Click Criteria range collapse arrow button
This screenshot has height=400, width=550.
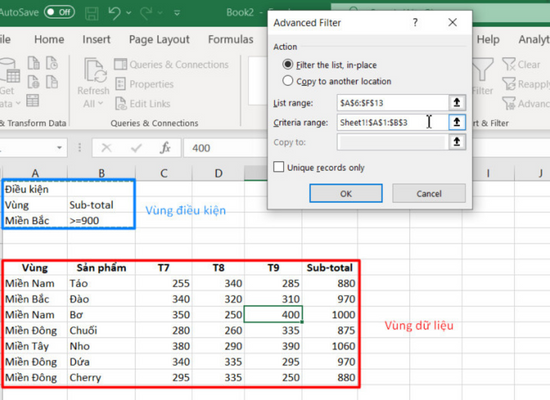(x=457, y=122)
